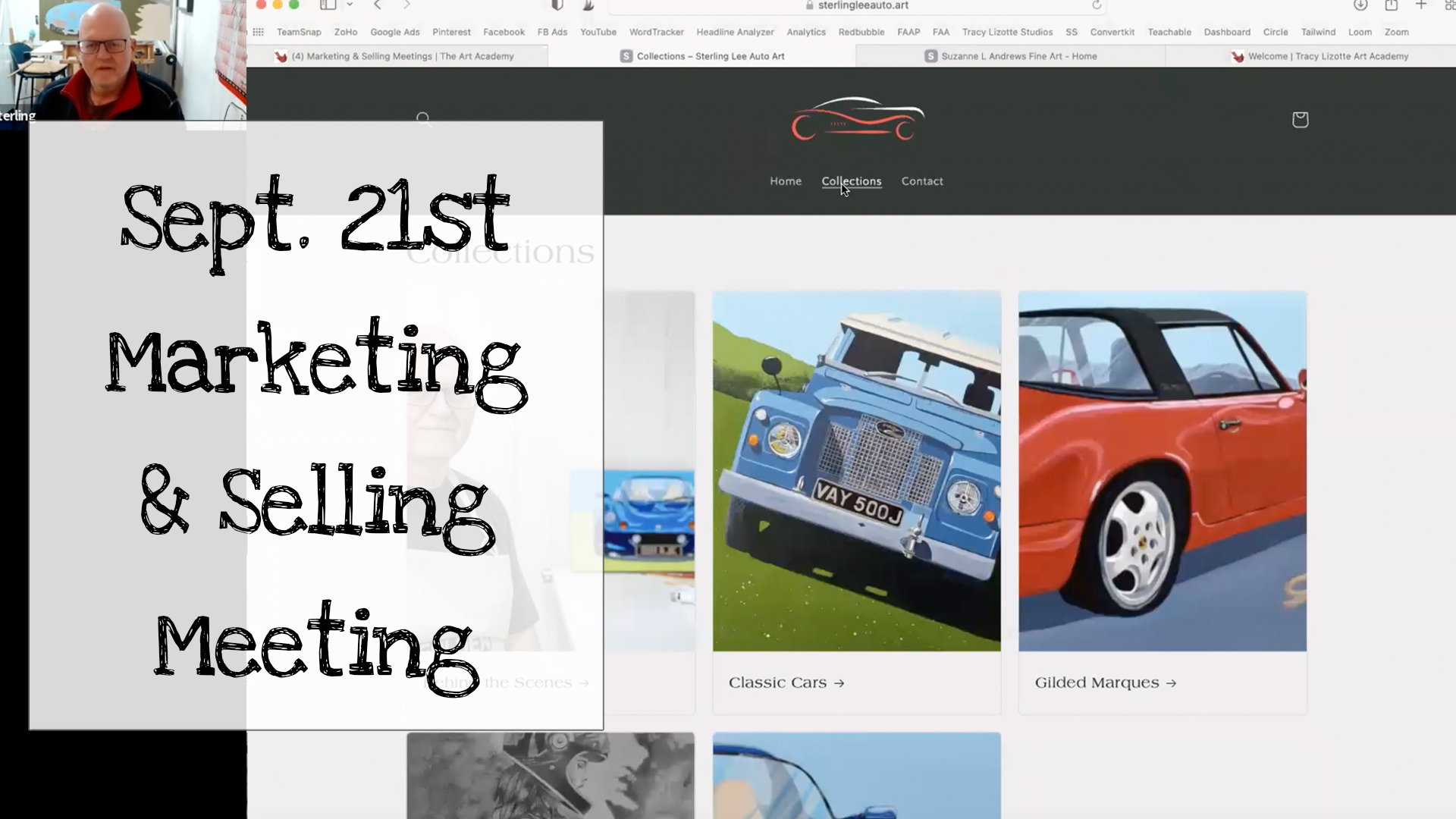
Task: Switch to Collections – Sterling Lee Auto Art tab
Action: pos(702,56)
